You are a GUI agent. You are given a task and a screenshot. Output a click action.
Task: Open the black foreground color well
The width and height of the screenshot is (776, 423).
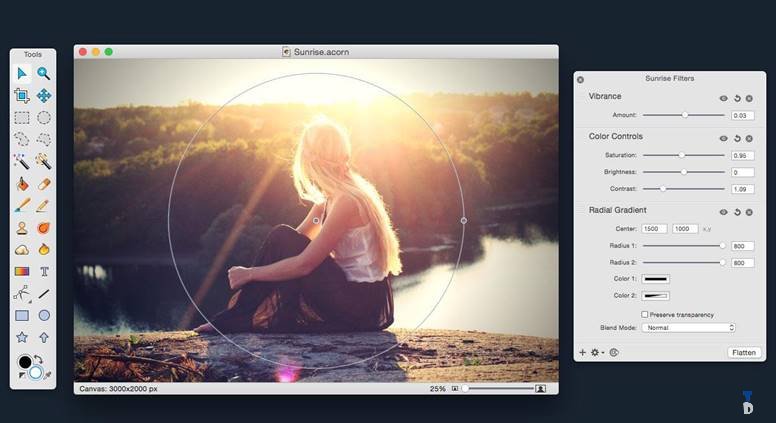coord(25,362)
